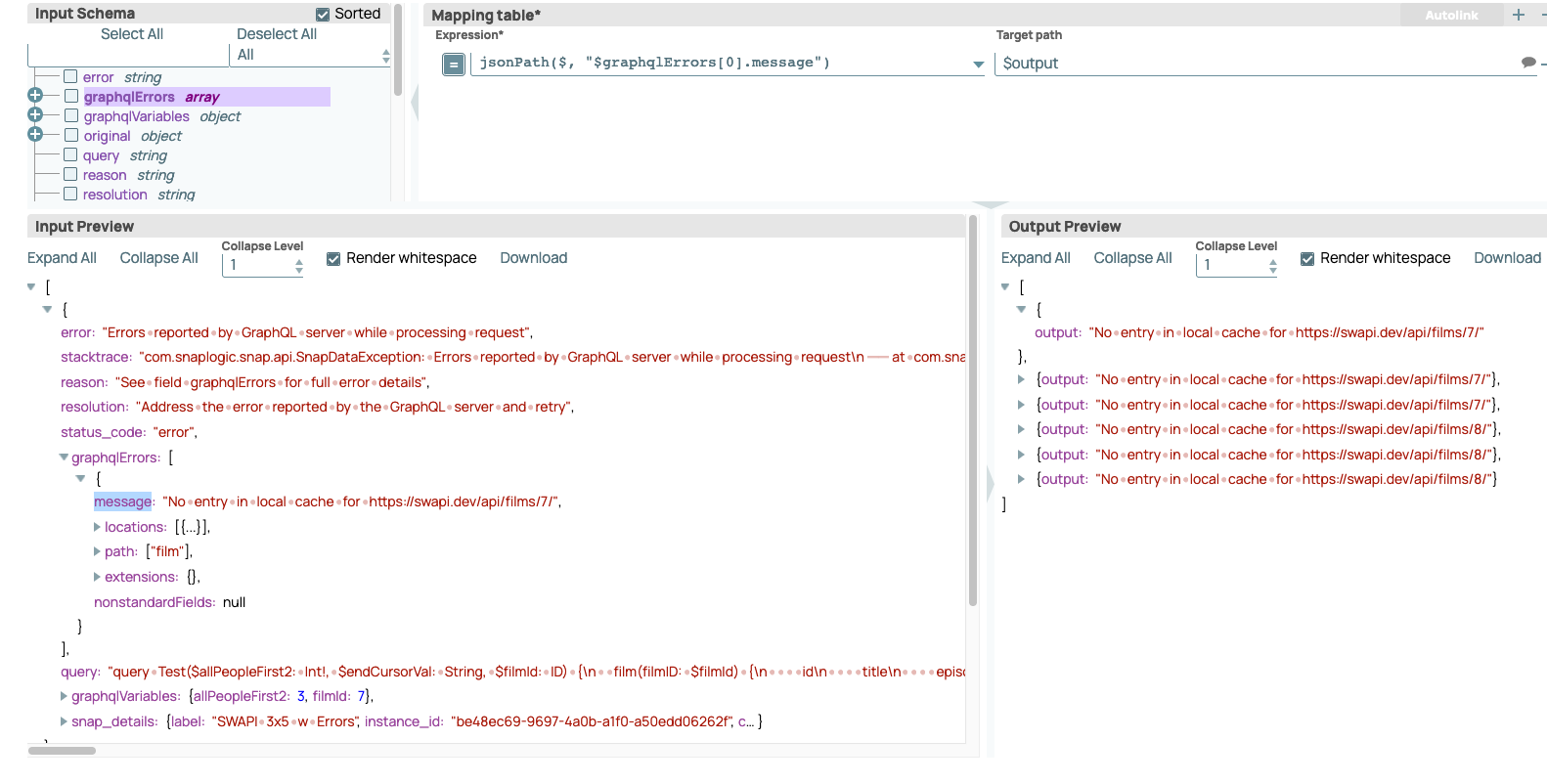Click the plus icon to add mapping row
The image size is (1547, 784).
point(1519,15)
